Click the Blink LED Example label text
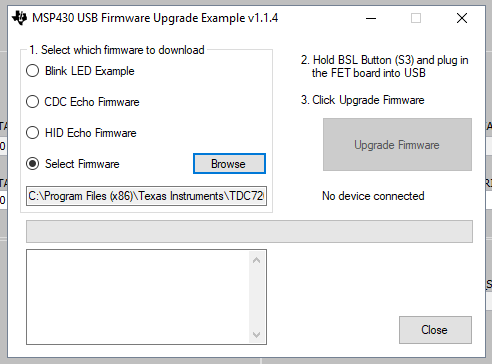This screenshot has height=364, width=492. [x=90, y=71]
